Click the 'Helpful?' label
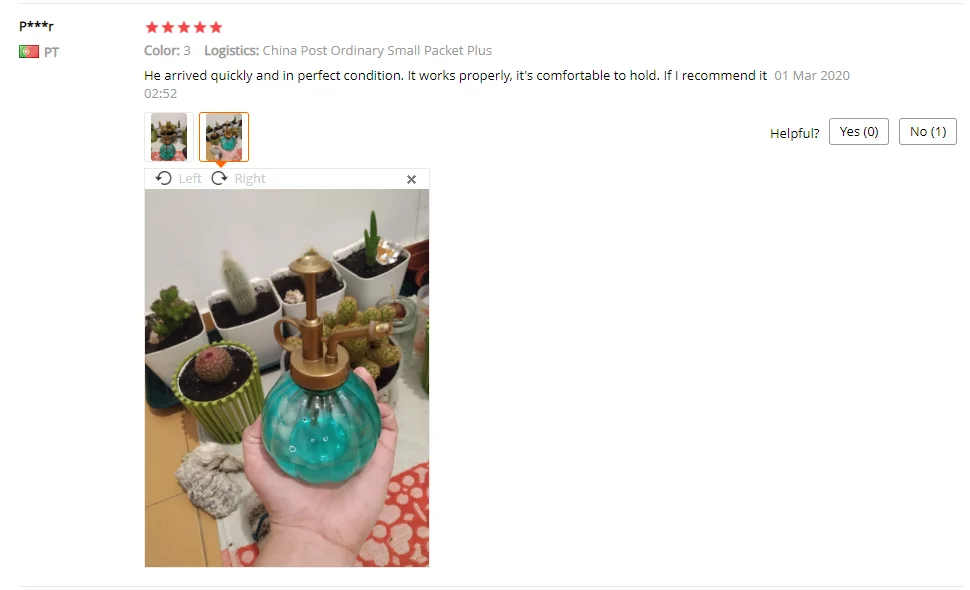This screenshot has width=970, height=590. click(x=794, y=133)
